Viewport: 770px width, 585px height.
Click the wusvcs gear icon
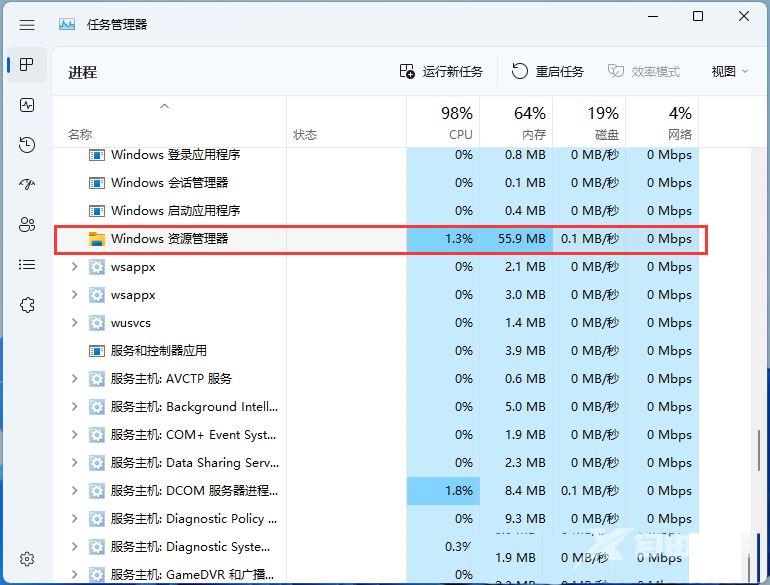click(x=97, y=323)
